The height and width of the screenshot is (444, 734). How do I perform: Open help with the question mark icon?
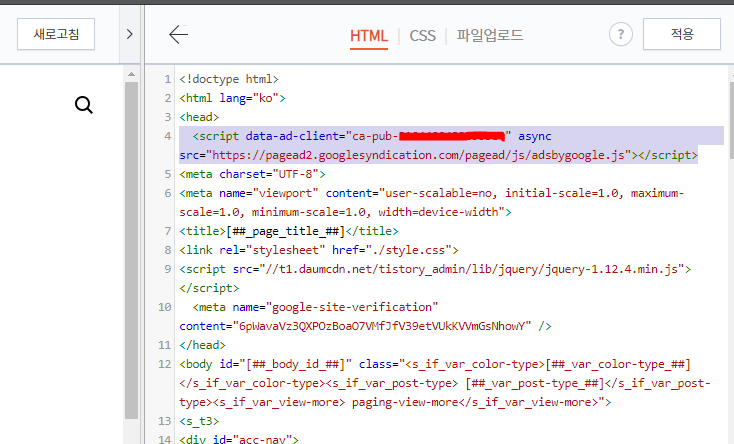point(621,34)
